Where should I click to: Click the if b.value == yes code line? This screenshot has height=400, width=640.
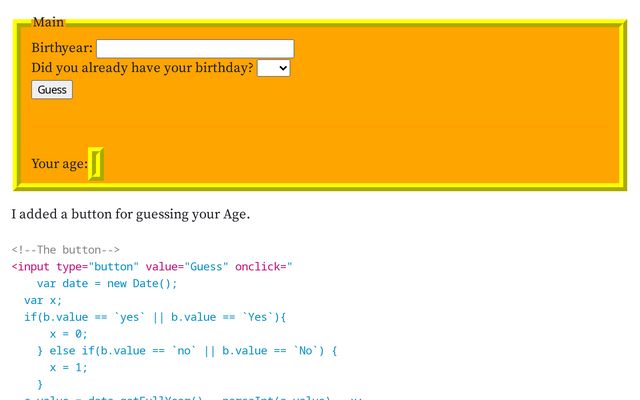point(155,317)
